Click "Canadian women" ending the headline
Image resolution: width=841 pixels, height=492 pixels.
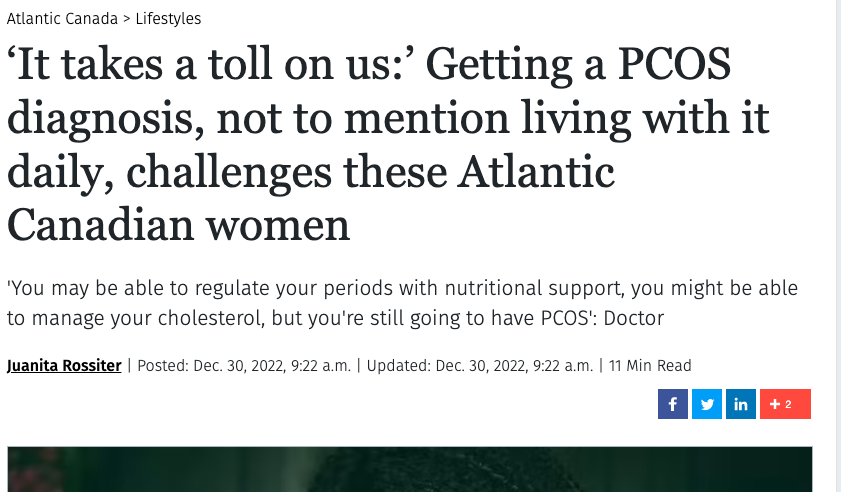coord(178,225)
